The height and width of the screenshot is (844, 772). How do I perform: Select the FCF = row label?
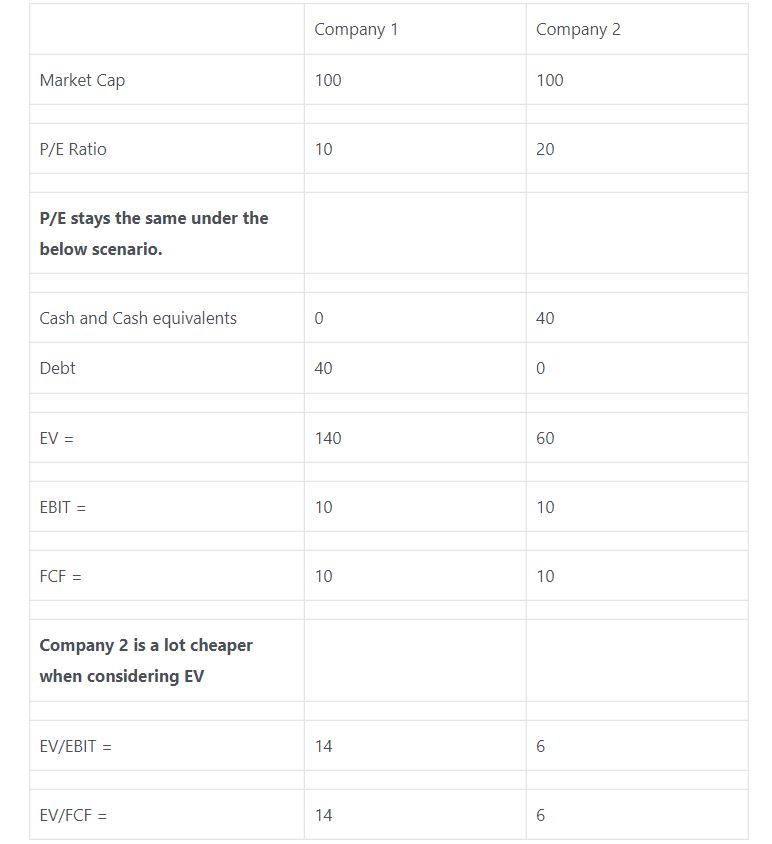click(60, 576)
